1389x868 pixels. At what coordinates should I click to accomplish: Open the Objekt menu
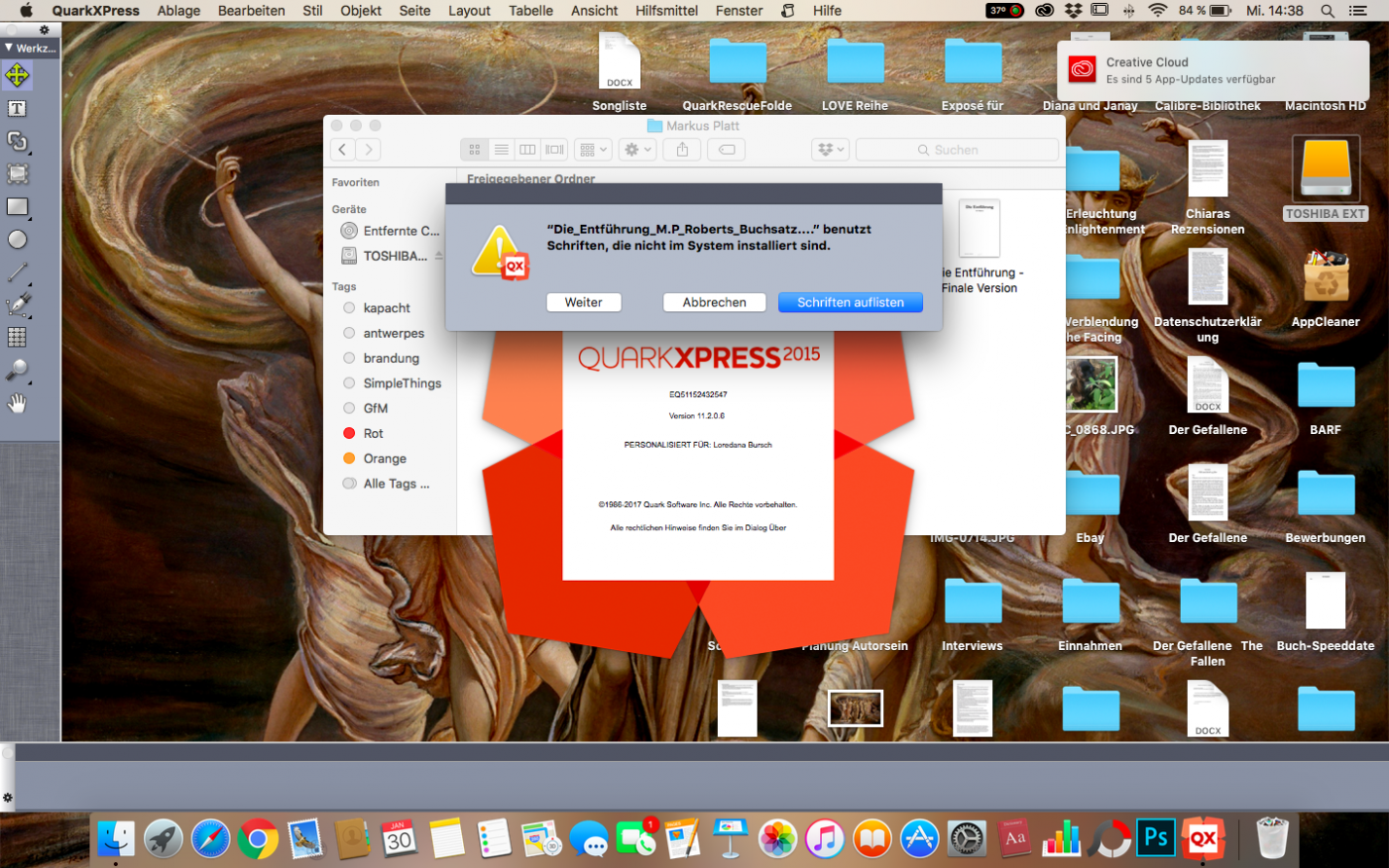pos(361,11)
